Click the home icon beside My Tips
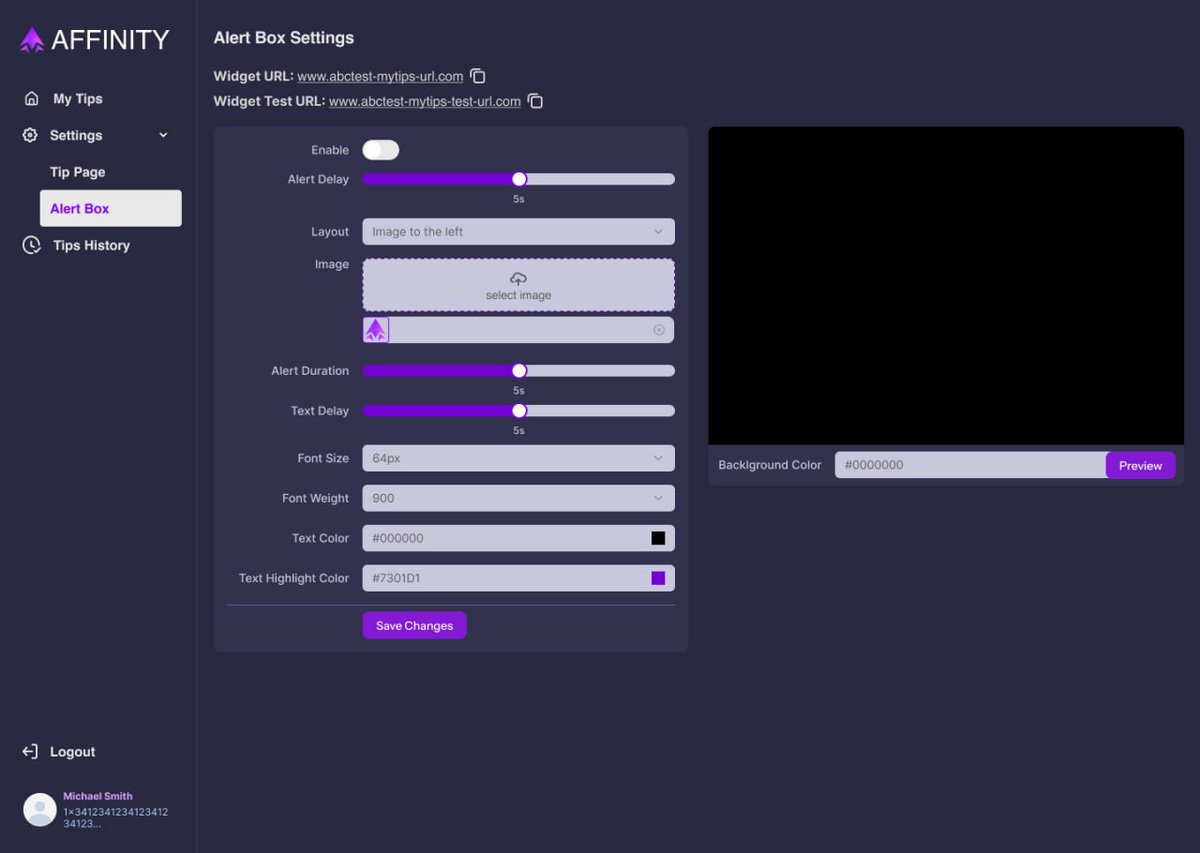This screenshot has height=853, width=1200. click(31, 98)
